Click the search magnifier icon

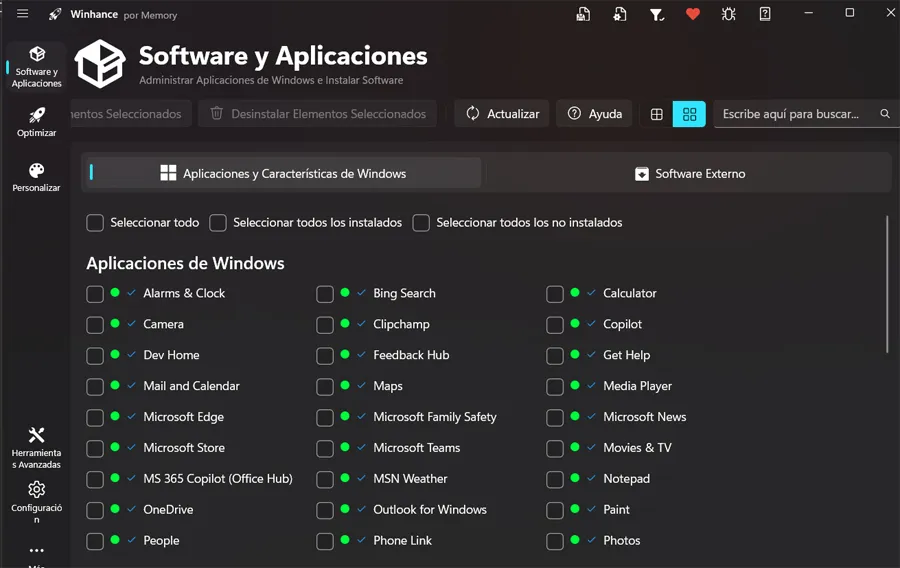click(x=885, y=114)
